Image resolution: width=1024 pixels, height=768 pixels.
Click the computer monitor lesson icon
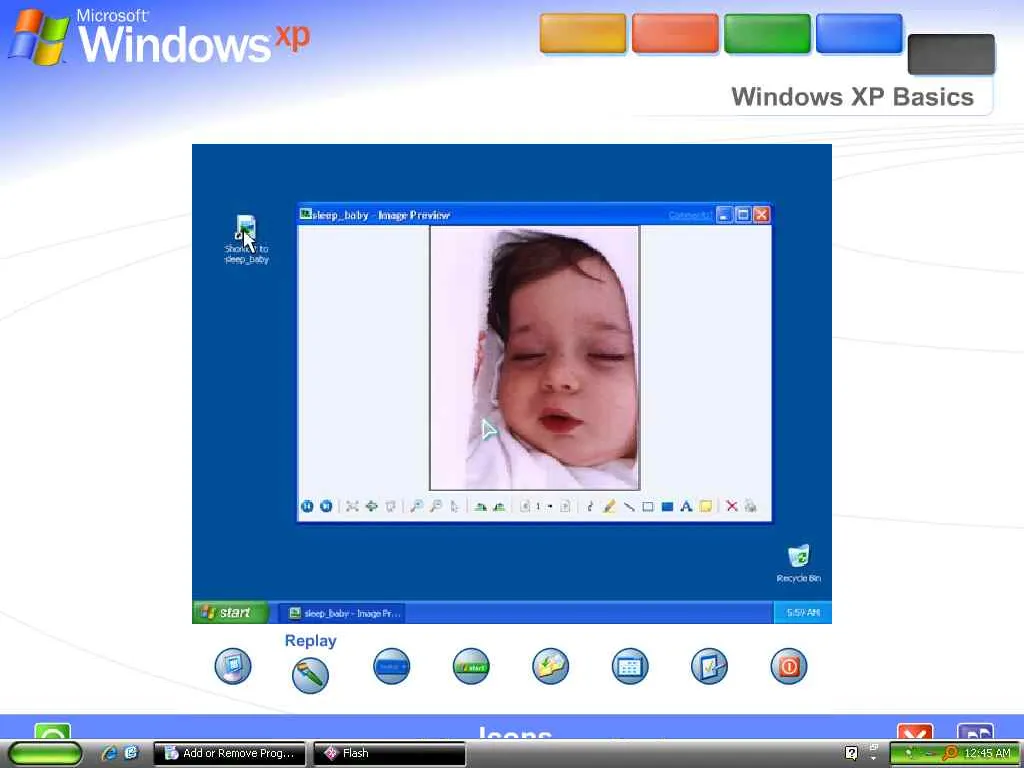coord(232,666)
